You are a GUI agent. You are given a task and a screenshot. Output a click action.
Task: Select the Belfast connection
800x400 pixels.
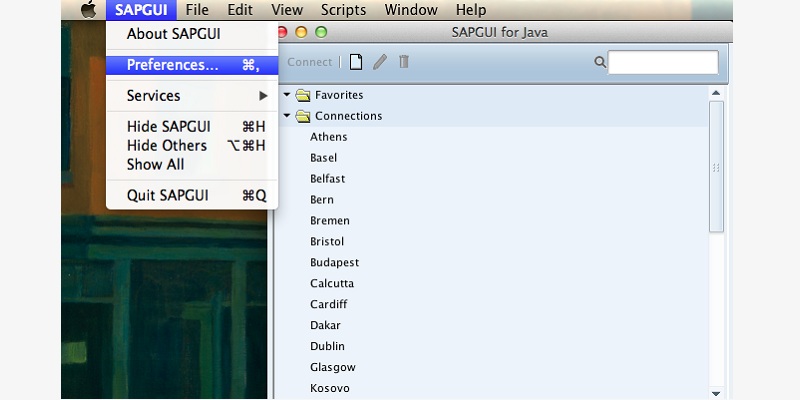point(328,179)
